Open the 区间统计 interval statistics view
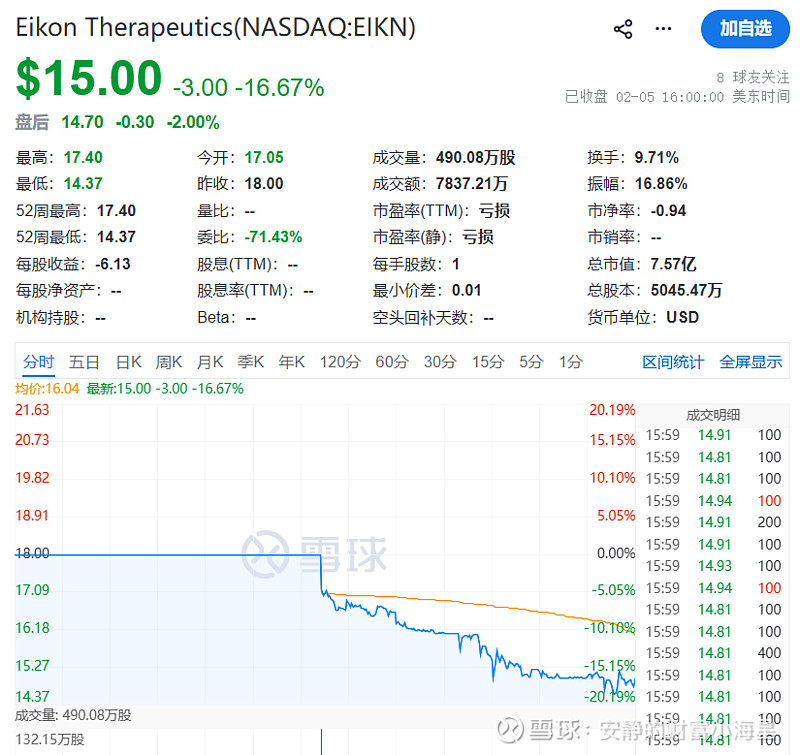Viewport: 800px width, 755px height. point(673,363)
